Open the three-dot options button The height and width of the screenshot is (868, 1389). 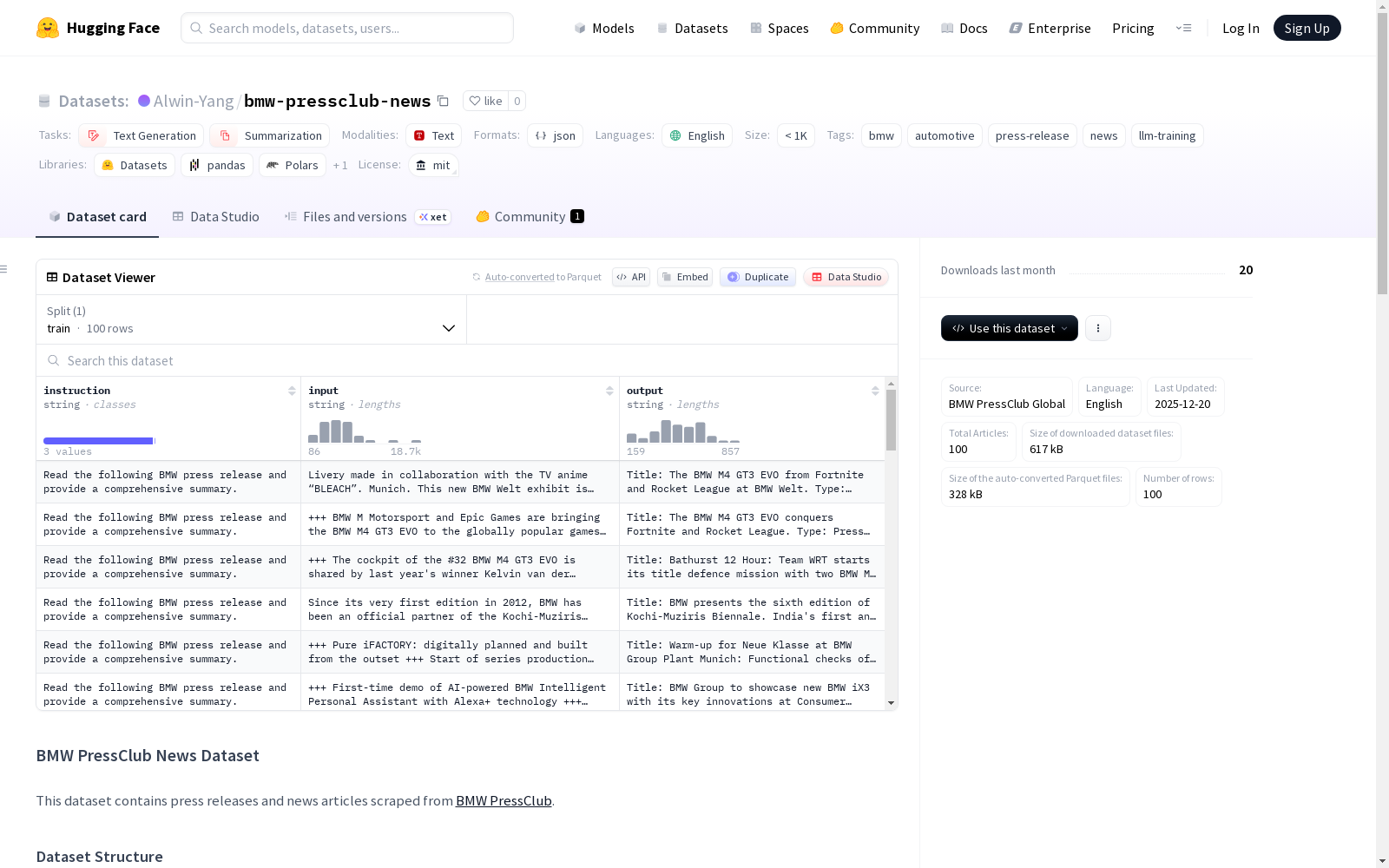point(1098,328)
